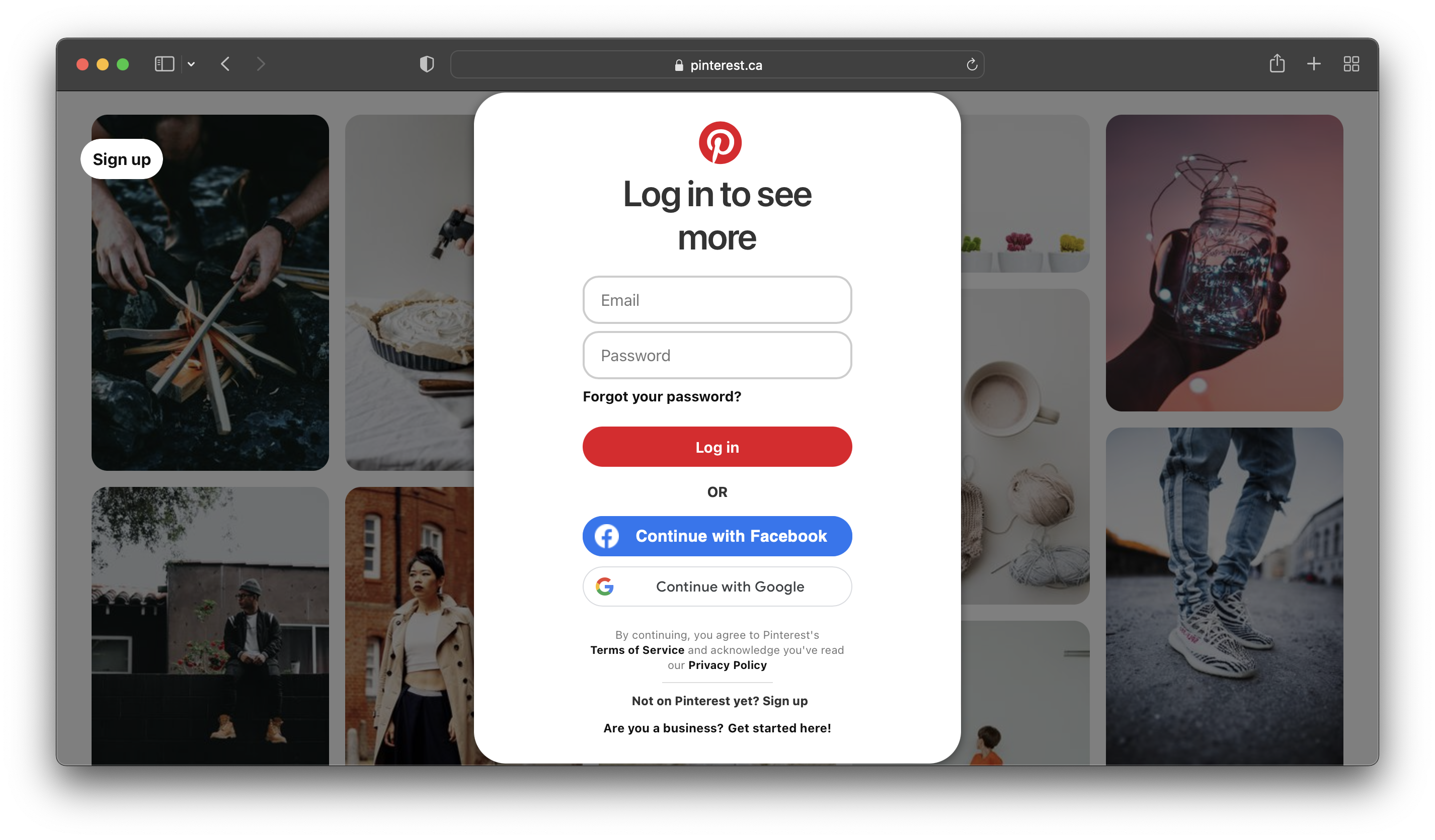Click the Pinterest logo icon

tap(717, 143)
